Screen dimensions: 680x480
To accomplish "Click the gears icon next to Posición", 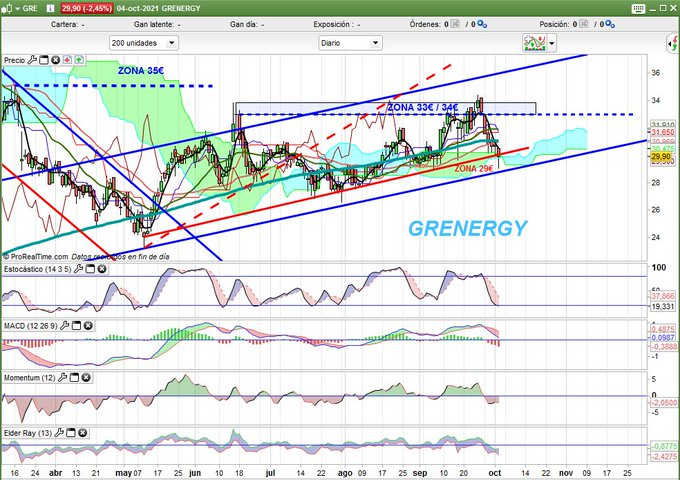I will pyautogui.click(x=610, y=24).
